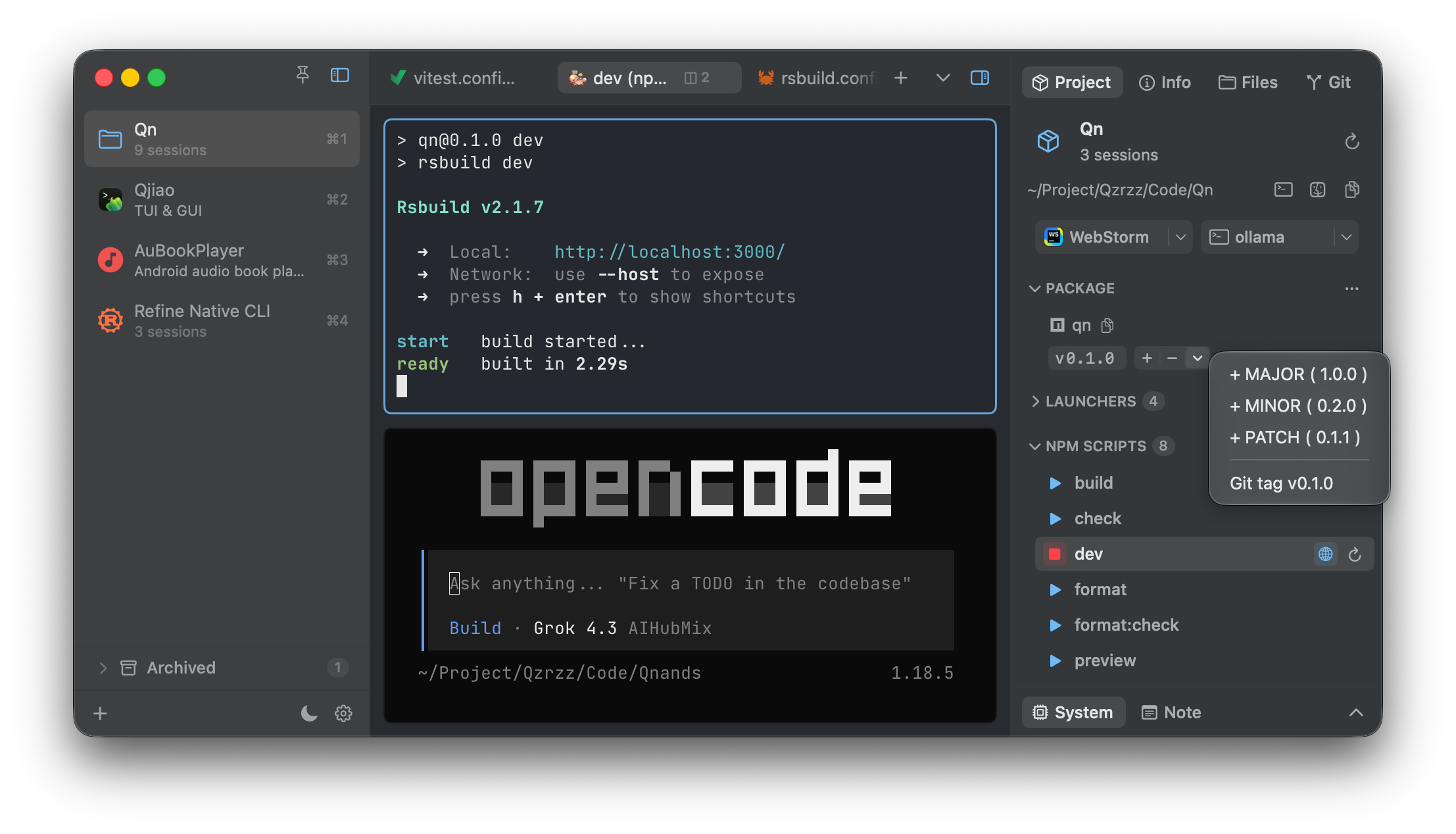1456x834 pixels.
Task: Restart the dev script
Action: [x=1355, y=554]
